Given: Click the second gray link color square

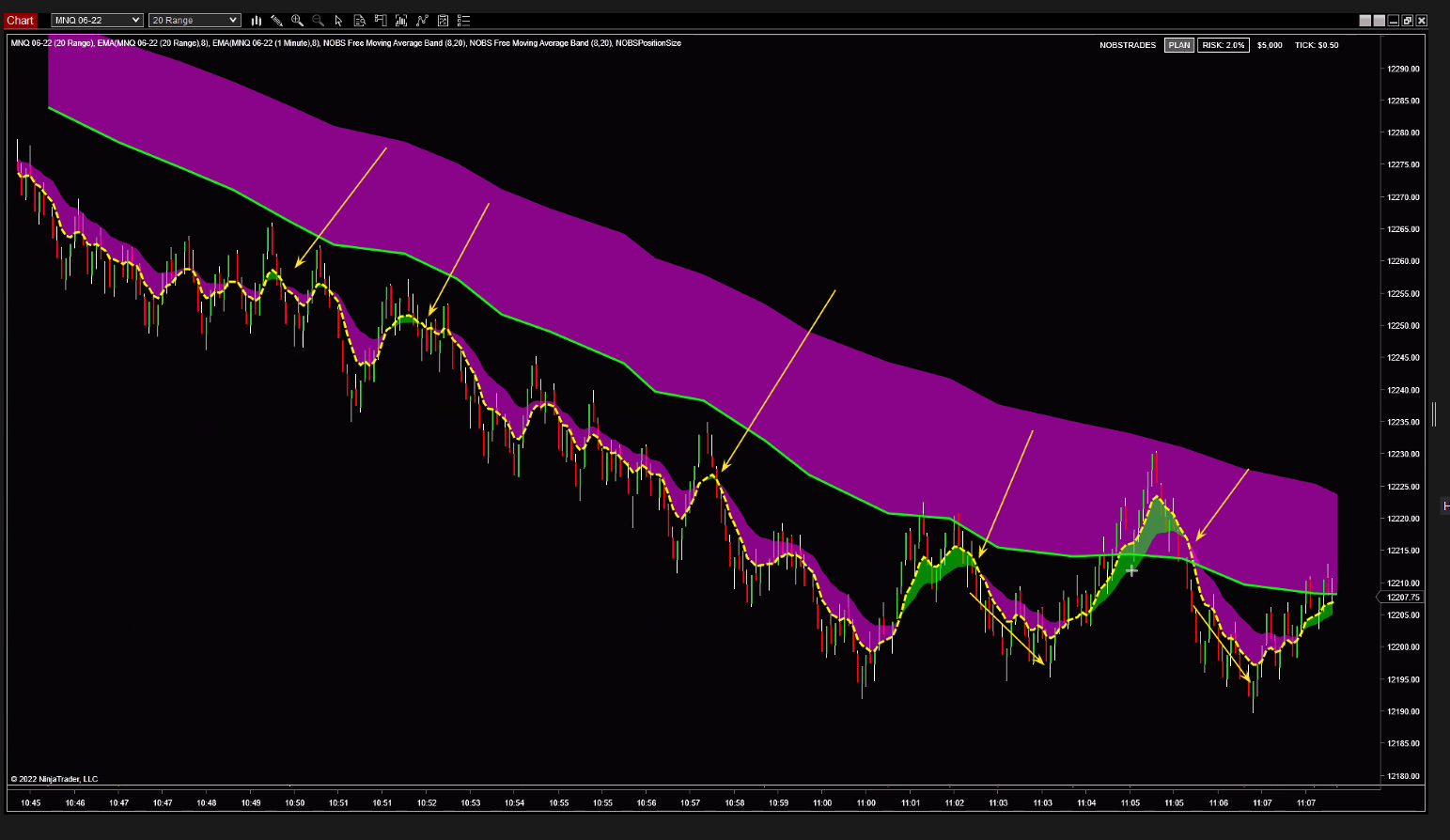Looking at the screenshot, I should click(x=1380, y=21).
